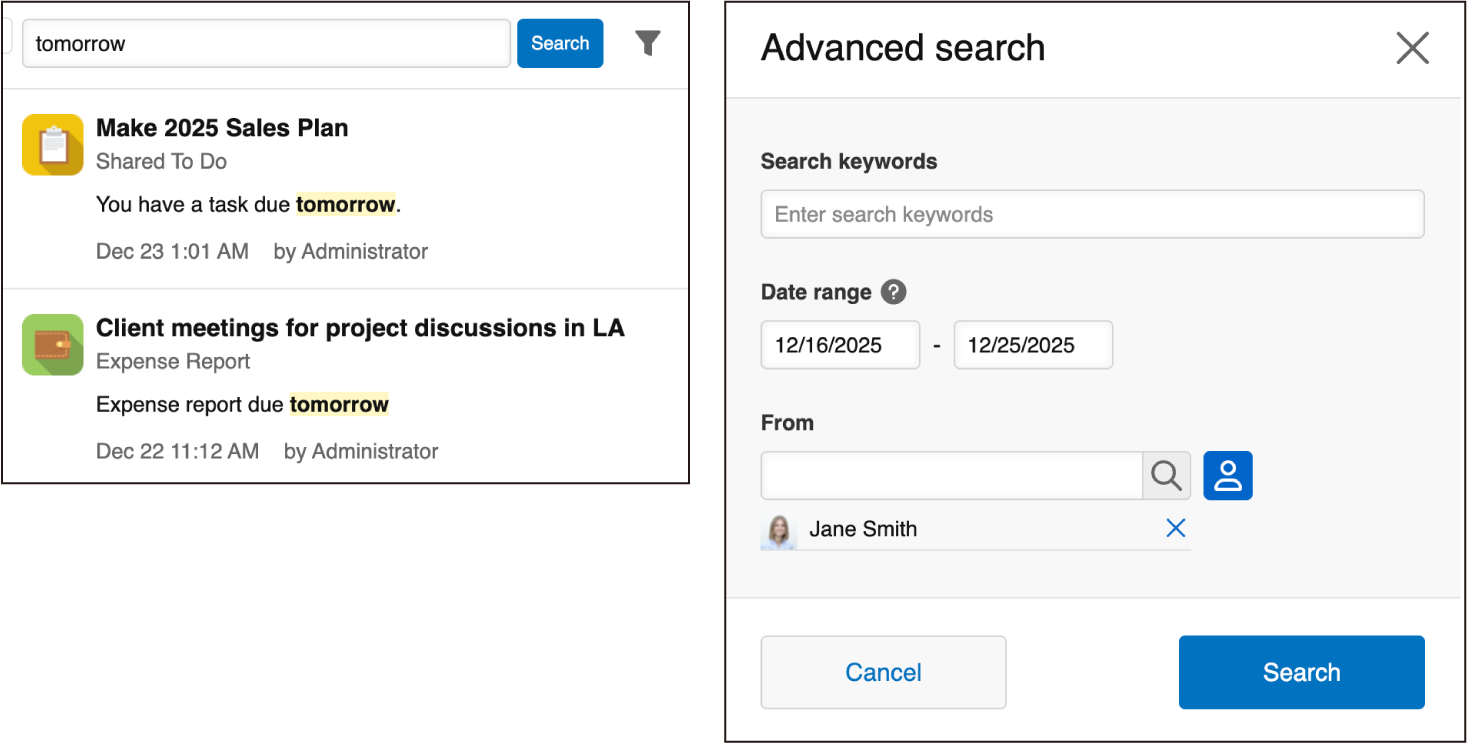
Task: Click the From user text field
Action: pyautogui.click(x=951, y=476)
